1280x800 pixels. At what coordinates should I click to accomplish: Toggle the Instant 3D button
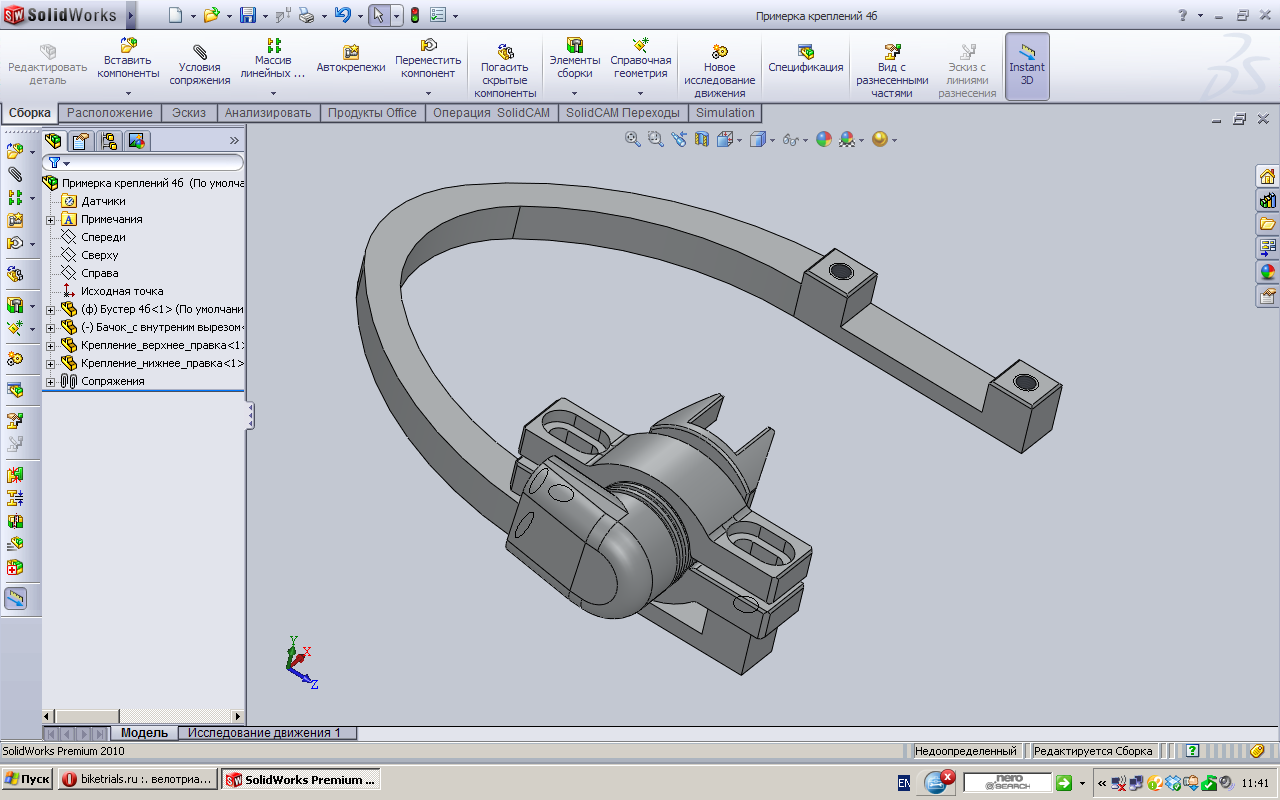coord(1026,66)
